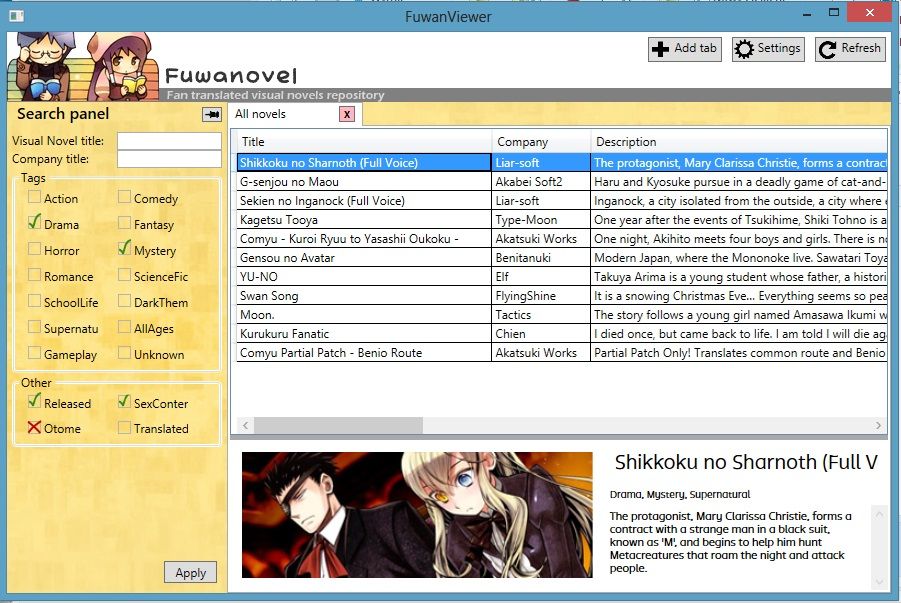The image size is (901, 603).
Task: Click the Fuwanovel mascot logo image
Action: 80,66
